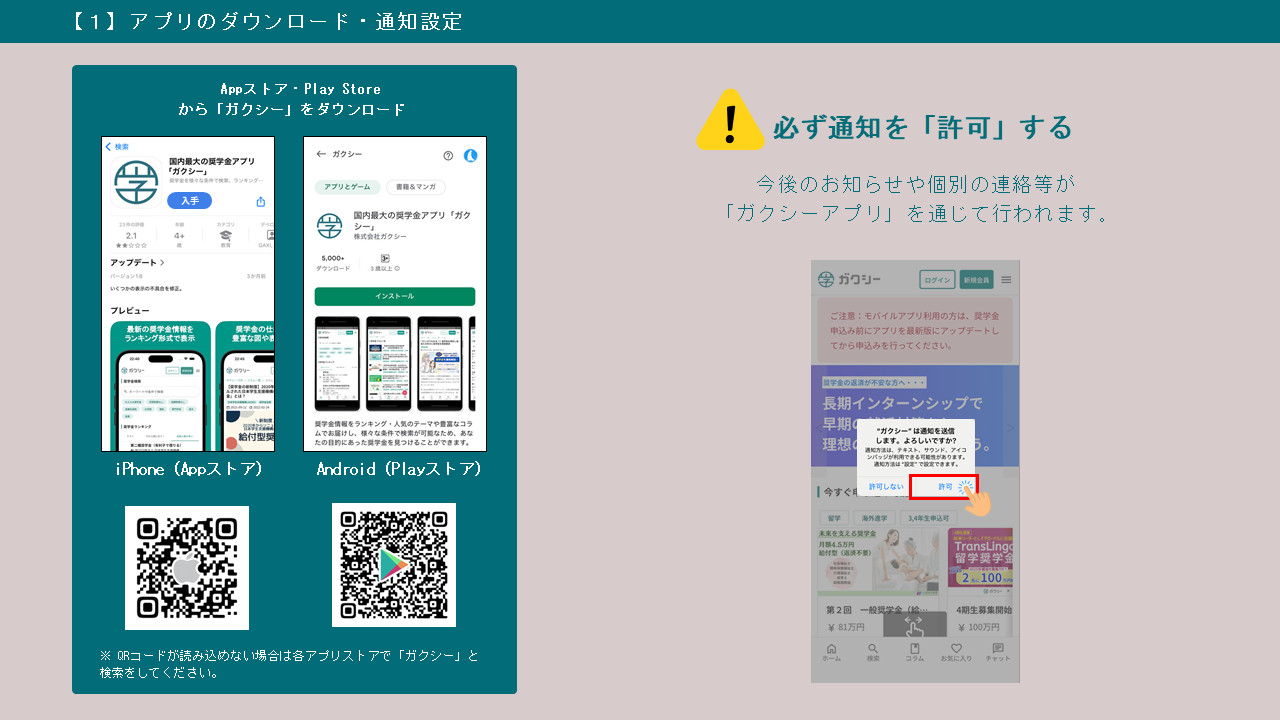Tap 許可しない in notification dialog
Screen dimensions: 1280x720
pyautogui.click(x=886, y=487)
